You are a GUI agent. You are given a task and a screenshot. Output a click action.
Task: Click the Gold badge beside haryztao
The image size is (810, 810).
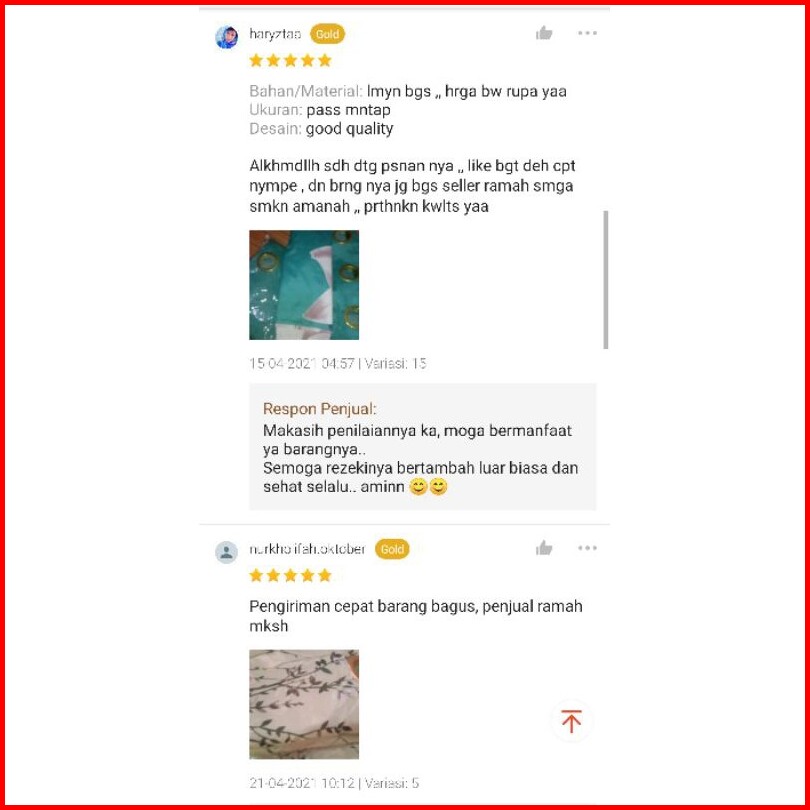pos(327,35)
